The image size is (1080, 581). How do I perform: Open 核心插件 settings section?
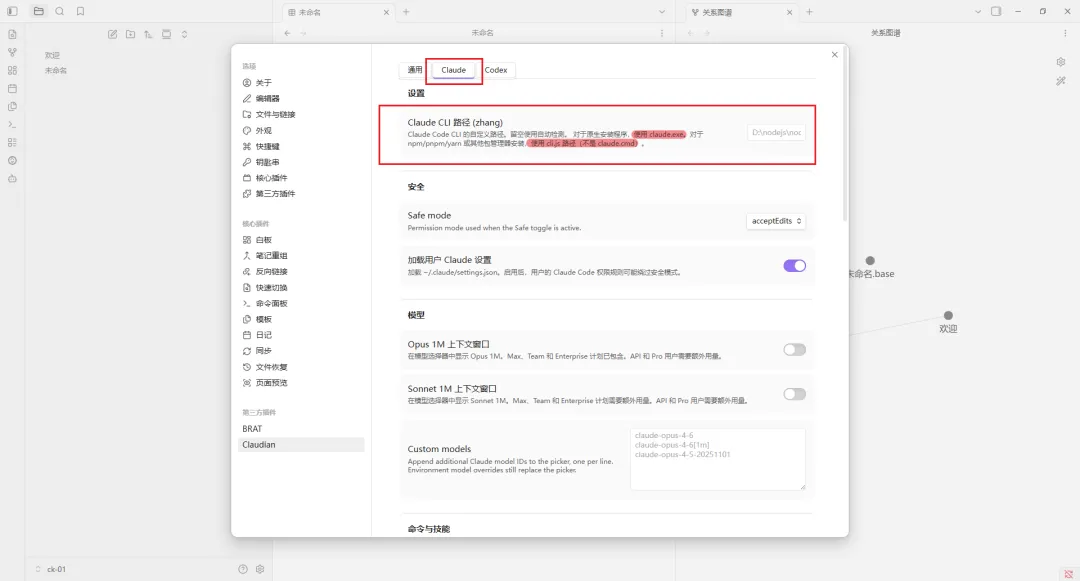pos(300,178)
